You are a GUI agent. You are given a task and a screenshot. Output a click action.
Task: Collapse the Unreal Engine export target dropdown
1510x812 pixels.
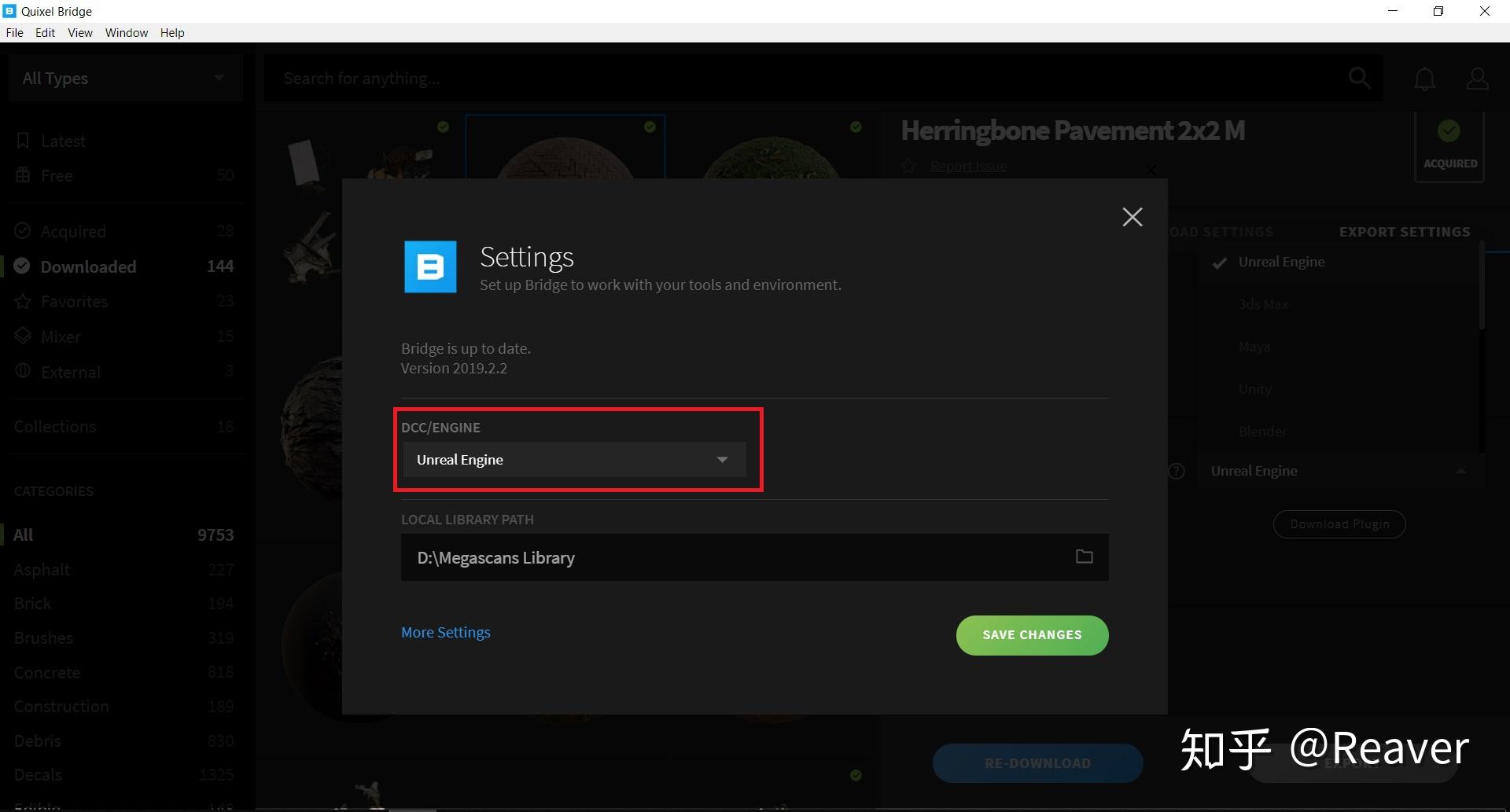click(x=1460, y=471)
